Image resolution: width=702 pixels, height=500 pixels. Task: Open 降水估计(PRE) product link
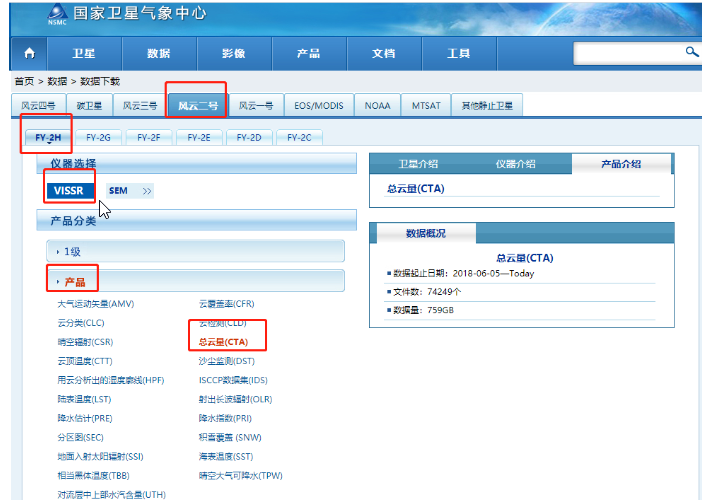[85, 417]
